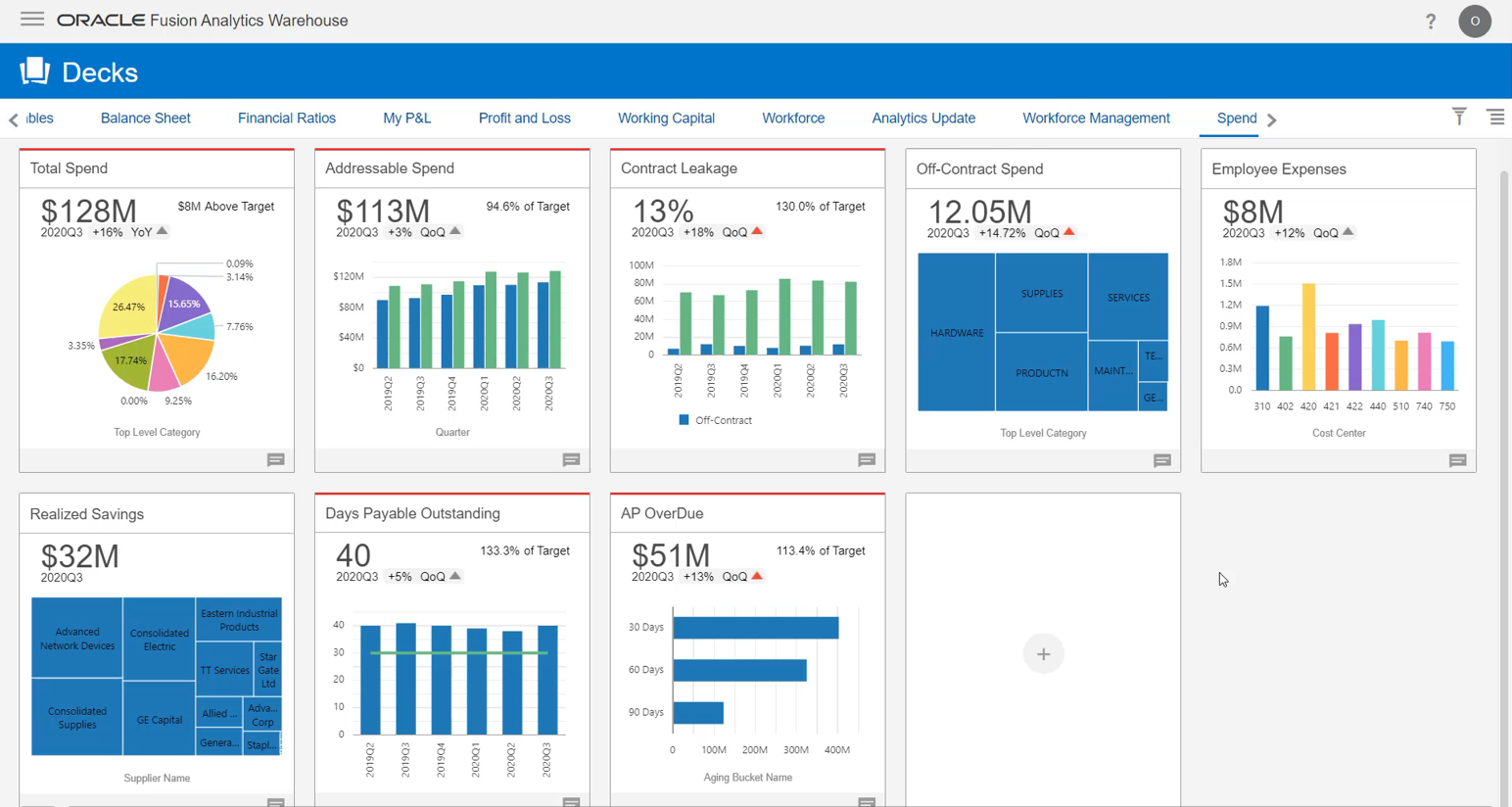Open the Workforce Management deck

[x=1096, y=118]
